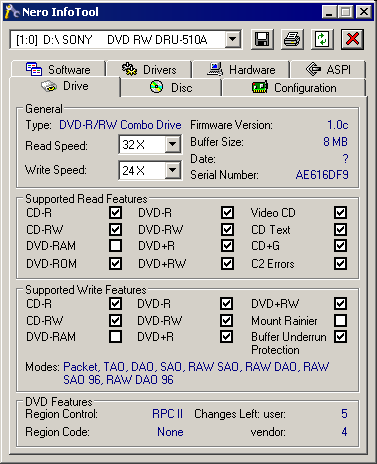Toggle CD Text checkbox
The height and width of the screenshot is (464, 377).
click(340, 229)
